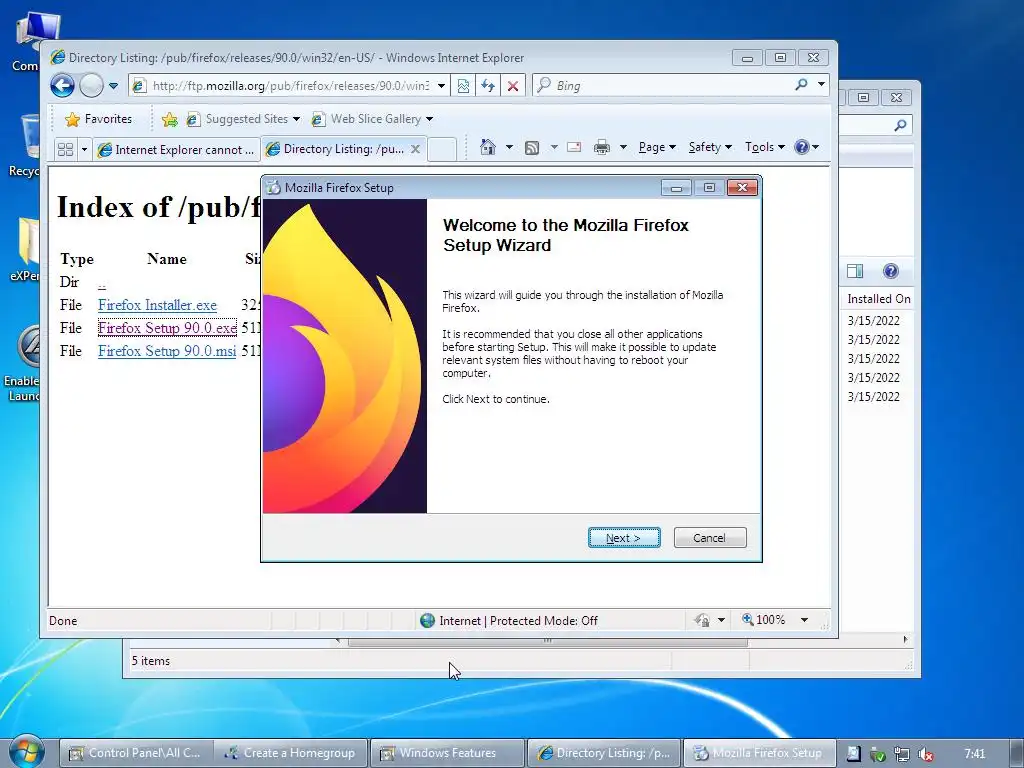Click the Print icon
The image size is (1024, 768).
[x=601, y=147]
